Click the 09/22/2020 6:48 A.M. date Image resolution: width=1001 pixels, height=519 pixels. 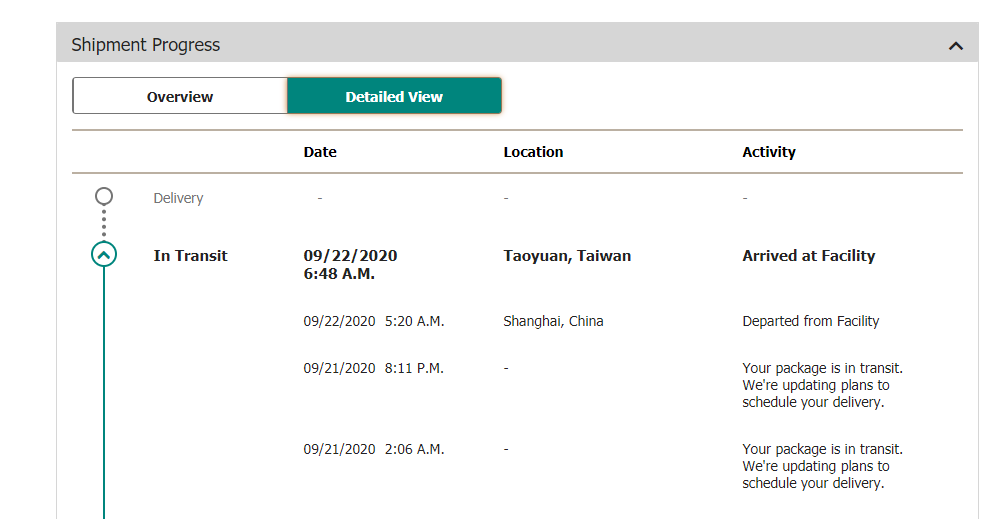[x=350, y=264]
